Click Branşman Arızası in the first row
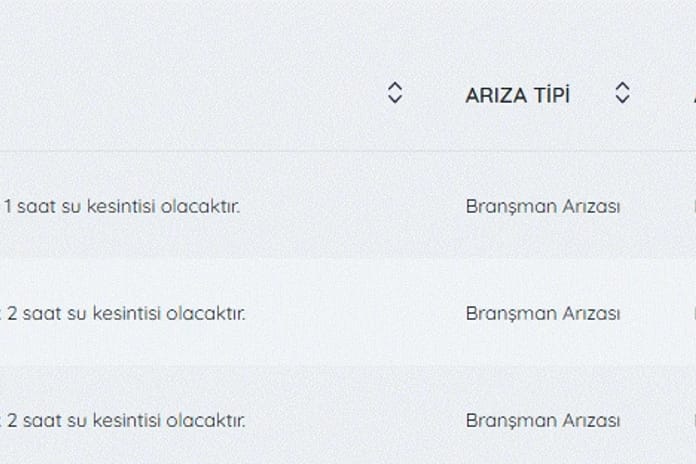Image resolution: width=696 pixels, height=464 pixels. [542, 207]
